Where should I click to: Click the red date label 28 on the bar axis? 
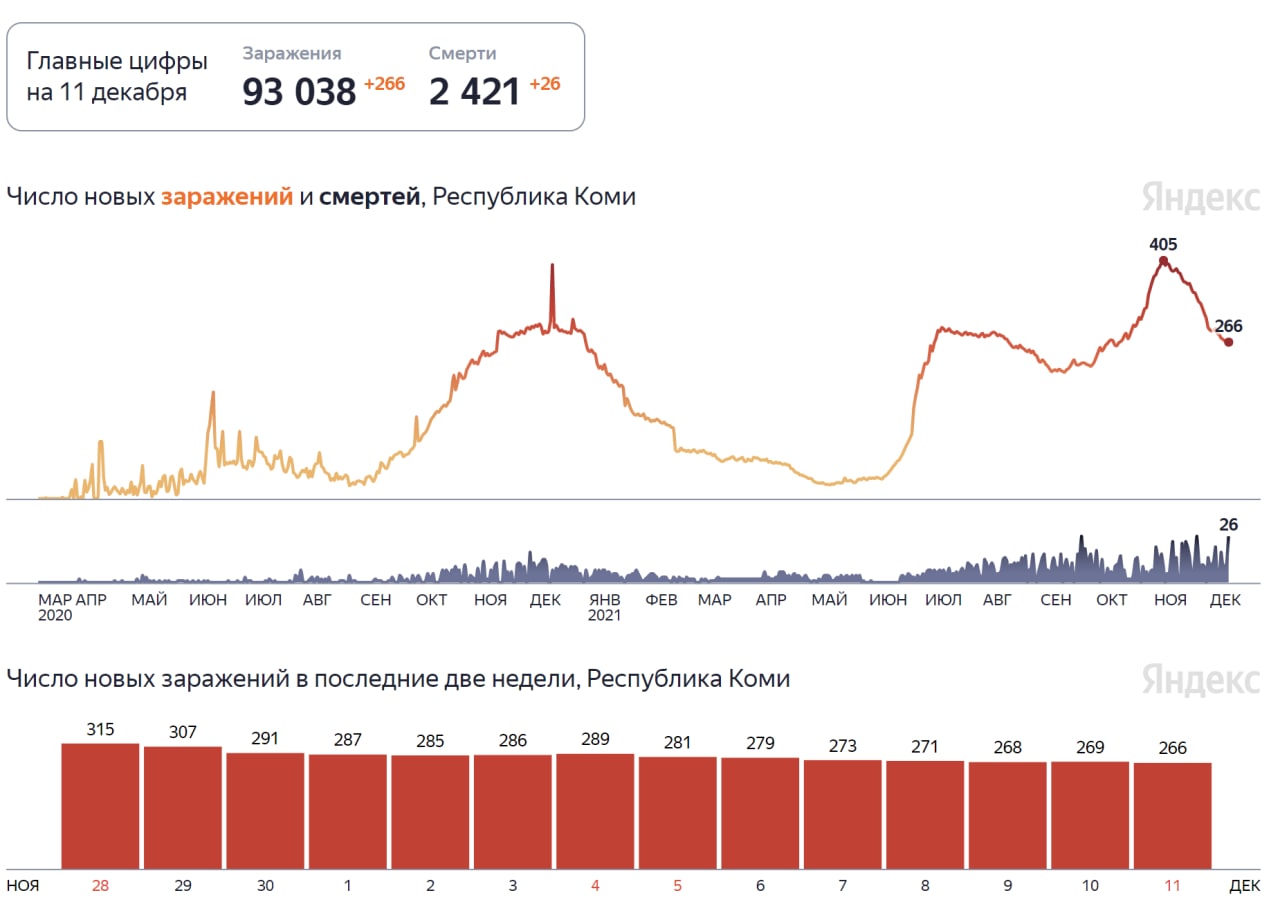point(100,886)
